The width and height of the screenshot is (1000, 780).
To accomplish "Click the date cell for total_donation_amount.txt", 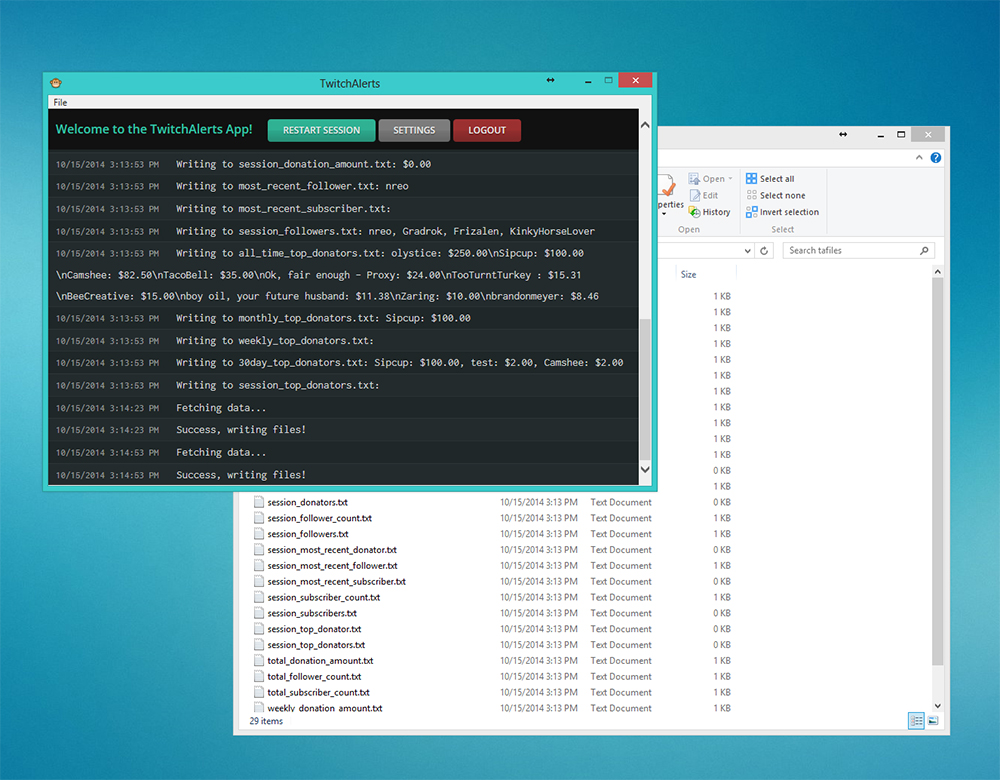I will (539, 661).
